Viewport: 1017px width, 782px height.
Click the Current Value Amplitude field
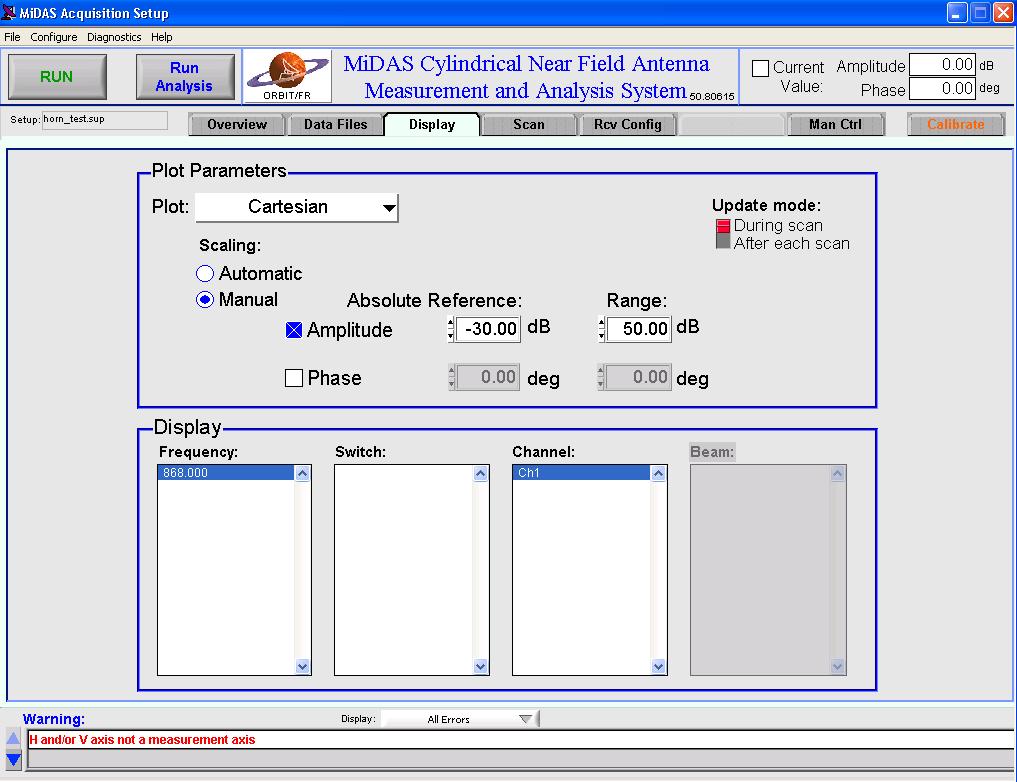pos(942,65)
